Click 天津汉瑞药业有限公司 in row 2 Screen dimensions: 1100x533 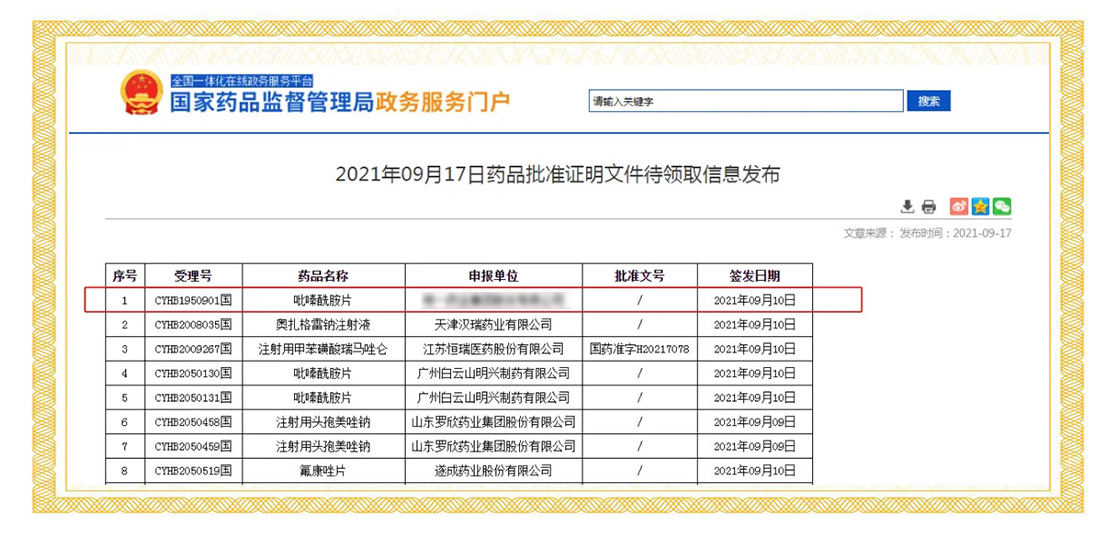coord(494,325)
